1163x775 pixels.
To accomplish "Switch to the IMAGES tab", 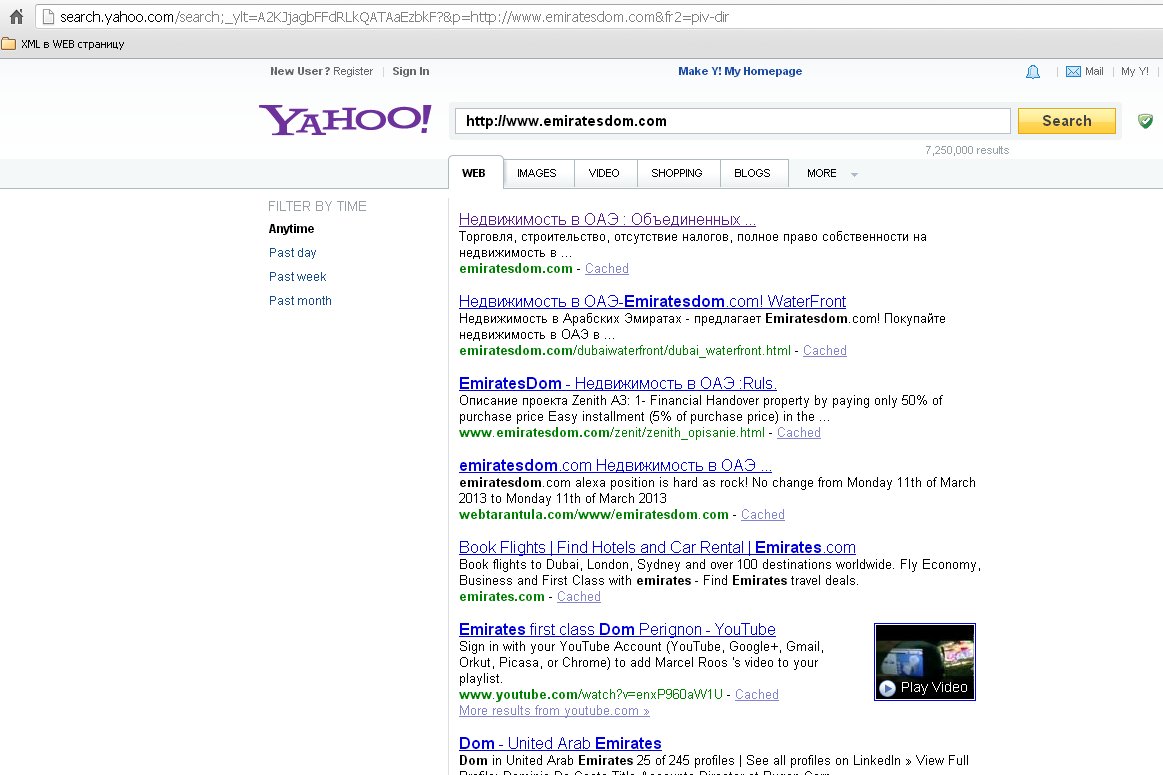I will [x=536, y=173].
